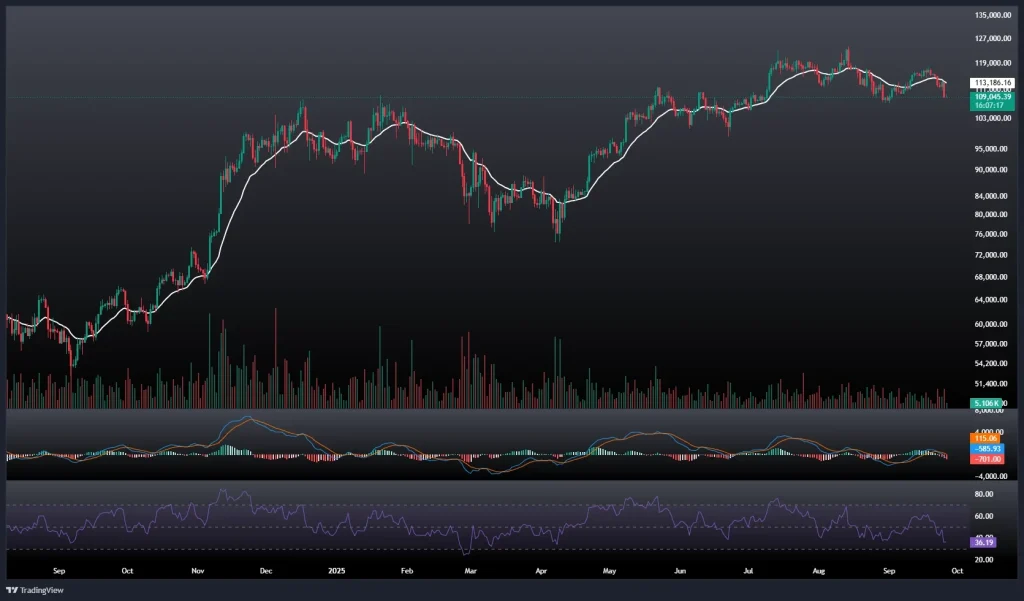Click the 16:07:17 candle countdown timer
This screenshot has height=601, width=1024.
tap(989, 105)
